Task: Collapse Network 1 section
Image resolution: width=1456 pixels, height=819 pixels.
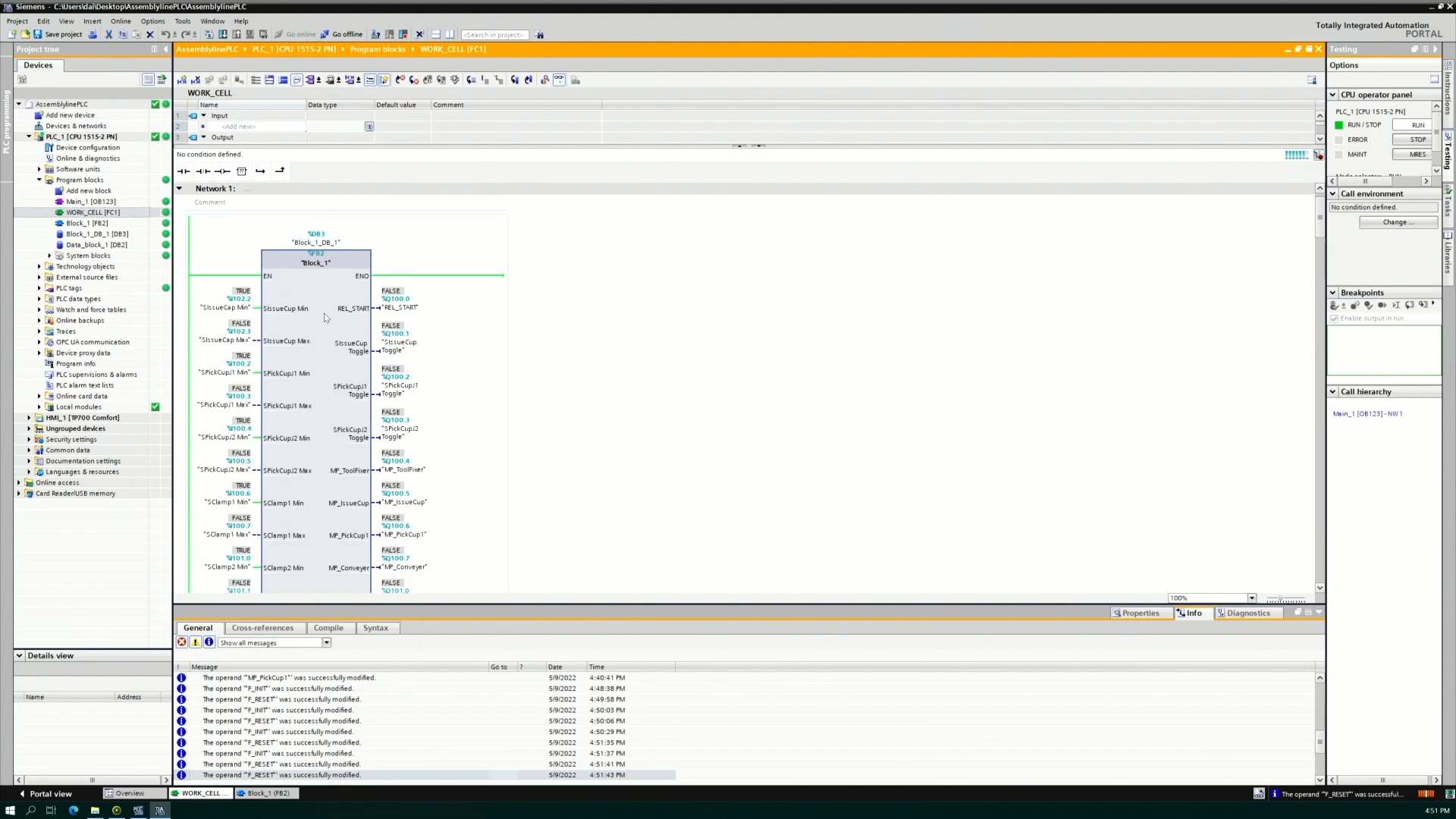Action: click(180, 189)
